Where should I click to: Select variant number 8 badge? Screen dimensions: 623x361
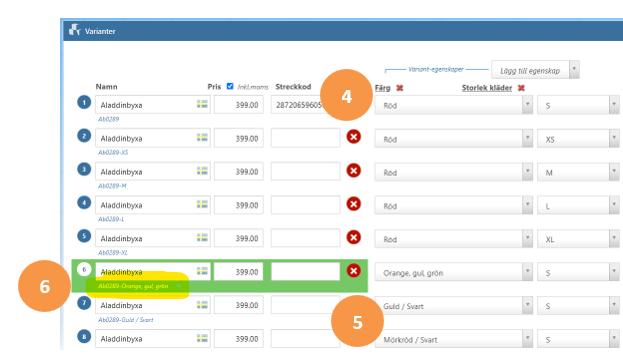(84, 337)
